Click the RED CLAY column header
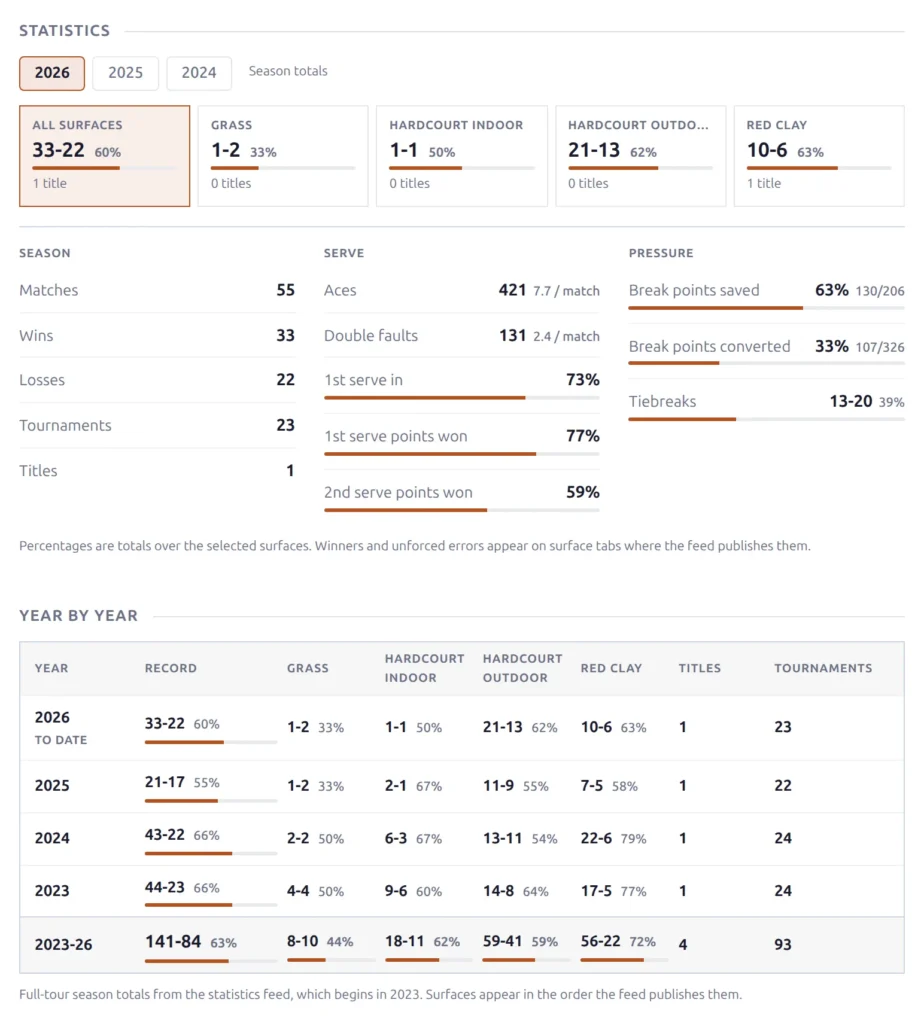The height and width of the screenshot is (1024, 924). click(x=611, y=668)
